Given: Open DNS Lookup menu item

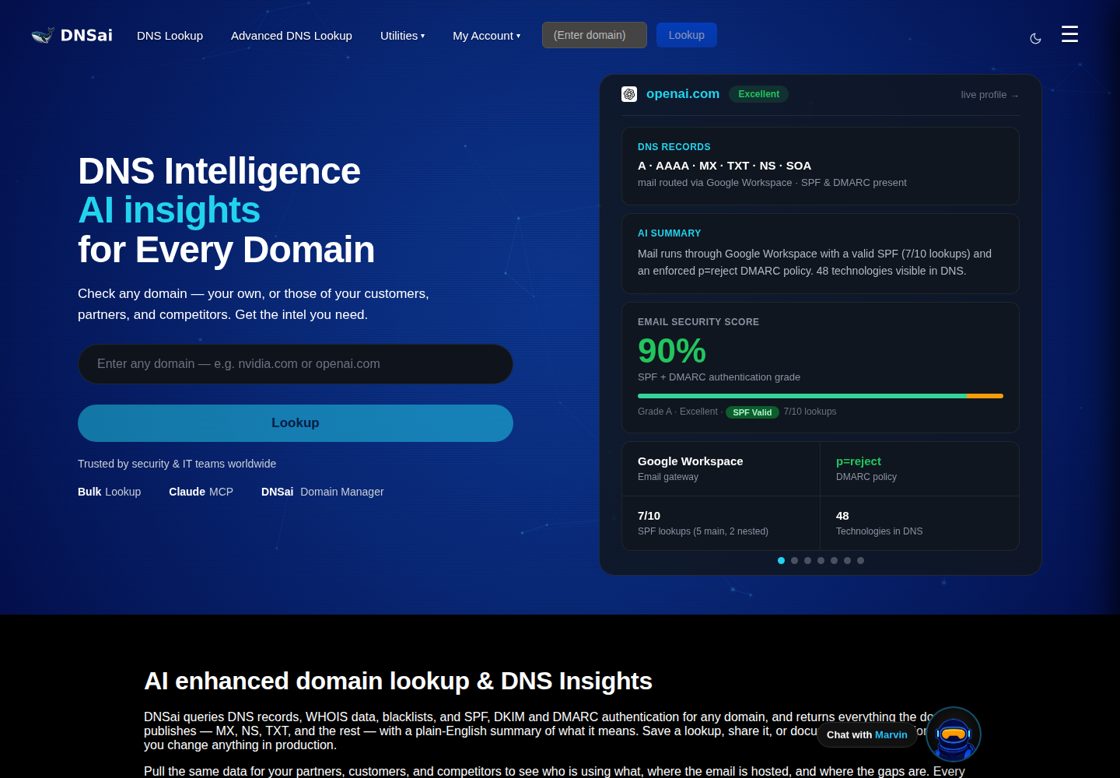Looking at the screenshot, I should 170,36.
